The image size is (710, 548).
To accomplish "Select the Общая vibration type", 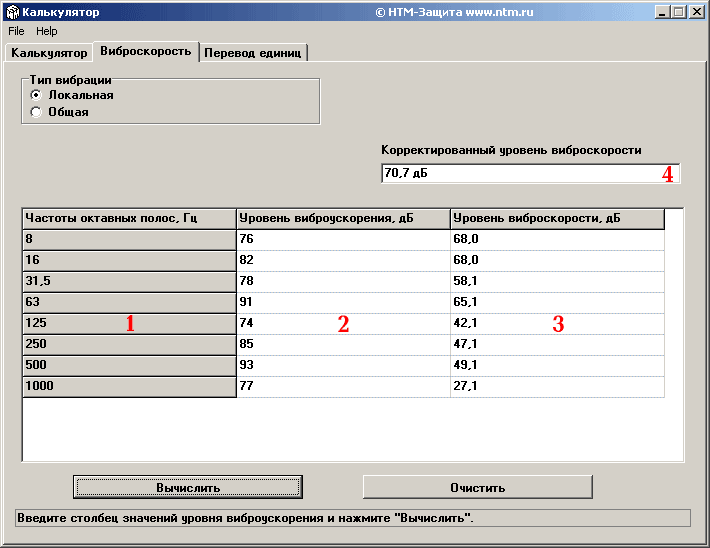I will pyautogui.click(x=59, y=112).
